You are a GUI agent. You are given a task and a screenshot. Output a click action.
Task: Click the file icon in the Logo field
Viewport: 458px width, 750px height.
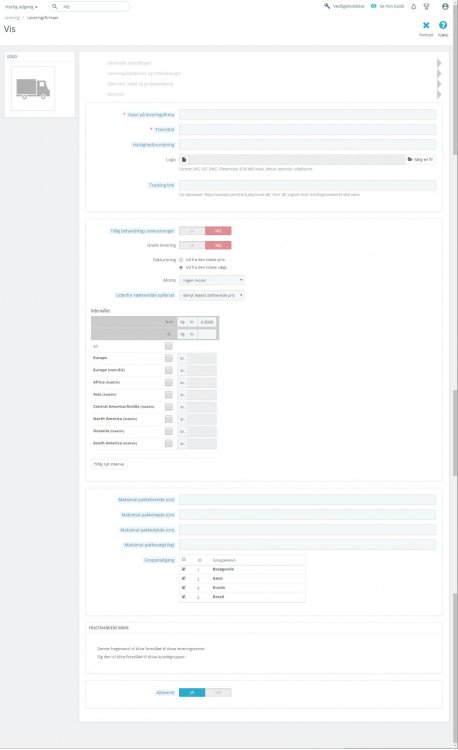[184, 159]
